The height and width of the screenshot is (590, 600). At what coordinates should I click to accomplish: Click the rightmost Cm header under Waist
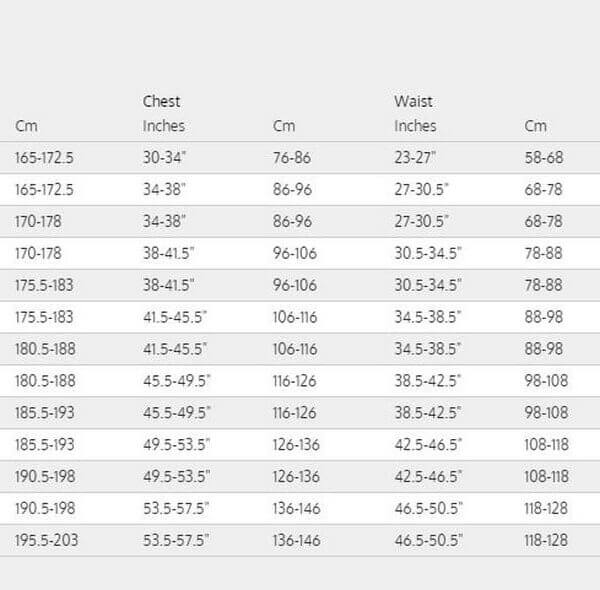(536, 126)
